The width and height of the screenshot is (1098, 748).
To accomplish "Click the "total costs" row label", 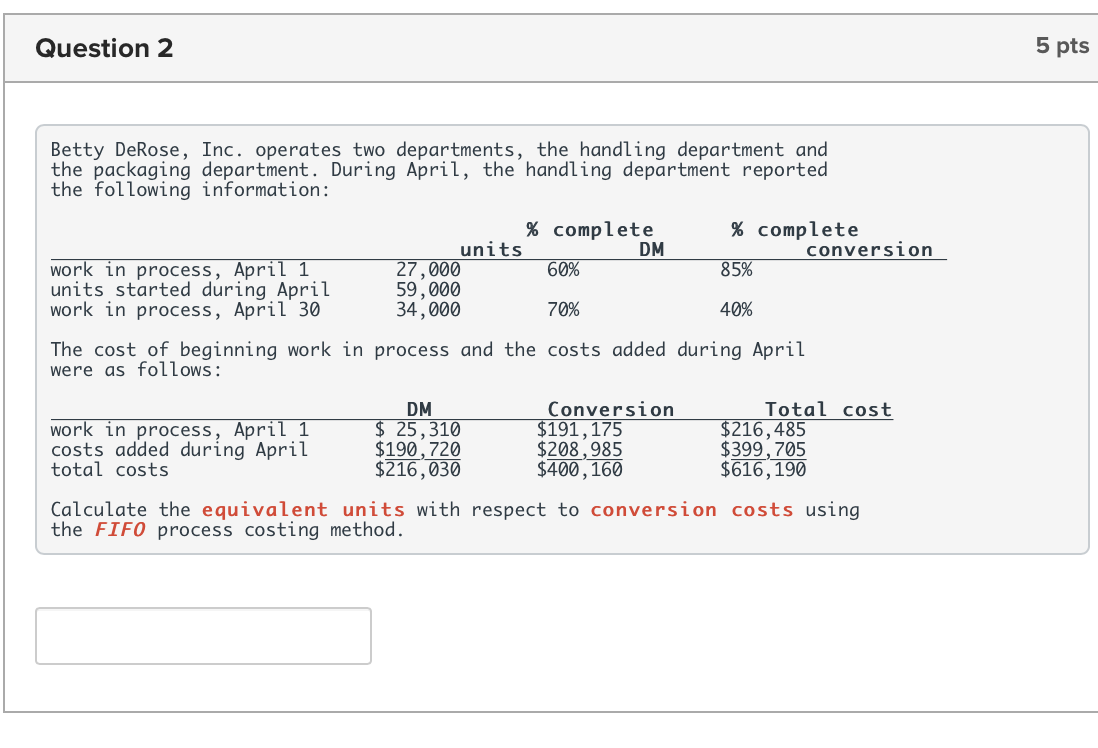I will [109, 469].
